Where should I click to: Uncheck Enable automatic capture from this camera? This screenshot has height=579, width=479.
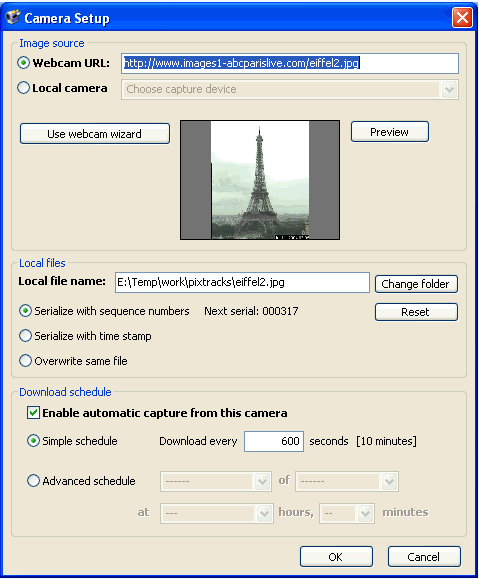[x=33, y=412]
